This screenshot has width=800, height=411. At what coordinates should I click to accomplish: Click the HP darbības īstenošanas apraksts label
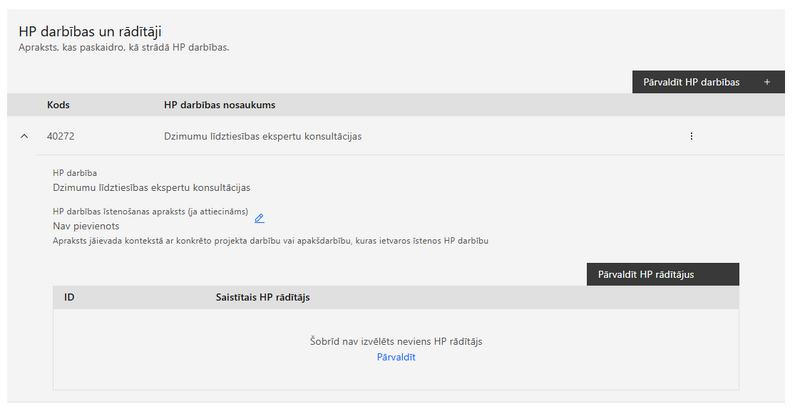(151, 212)
